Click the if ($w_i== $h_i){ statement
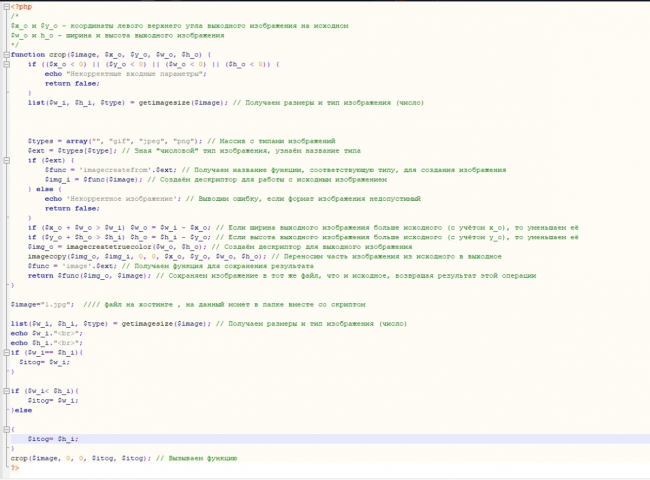The height and width of the screenshot is (480, 650). pyautogui.click(x=47, y=353)
